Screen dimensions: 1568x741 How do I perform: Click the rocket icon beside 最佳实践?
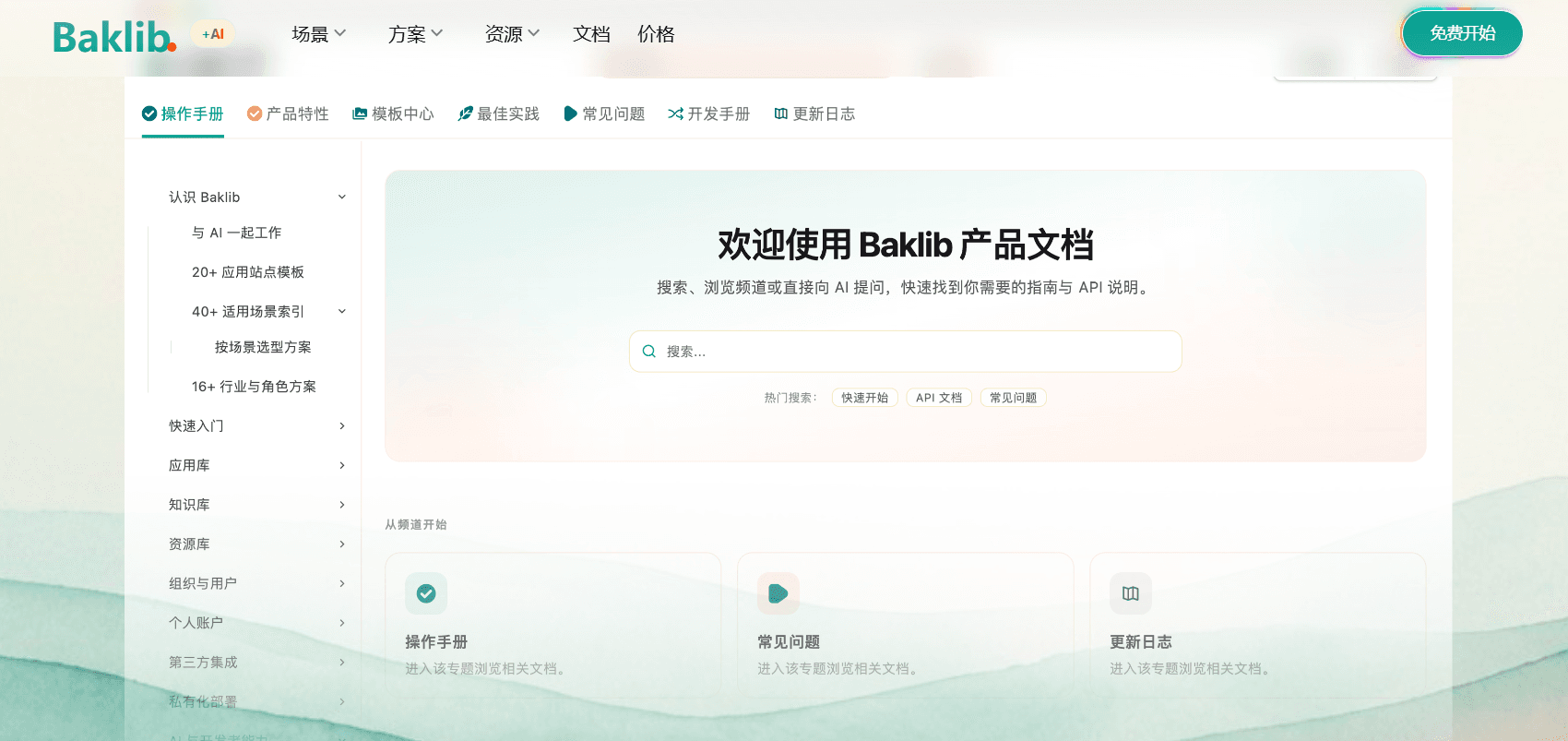(x=465, y=114)
